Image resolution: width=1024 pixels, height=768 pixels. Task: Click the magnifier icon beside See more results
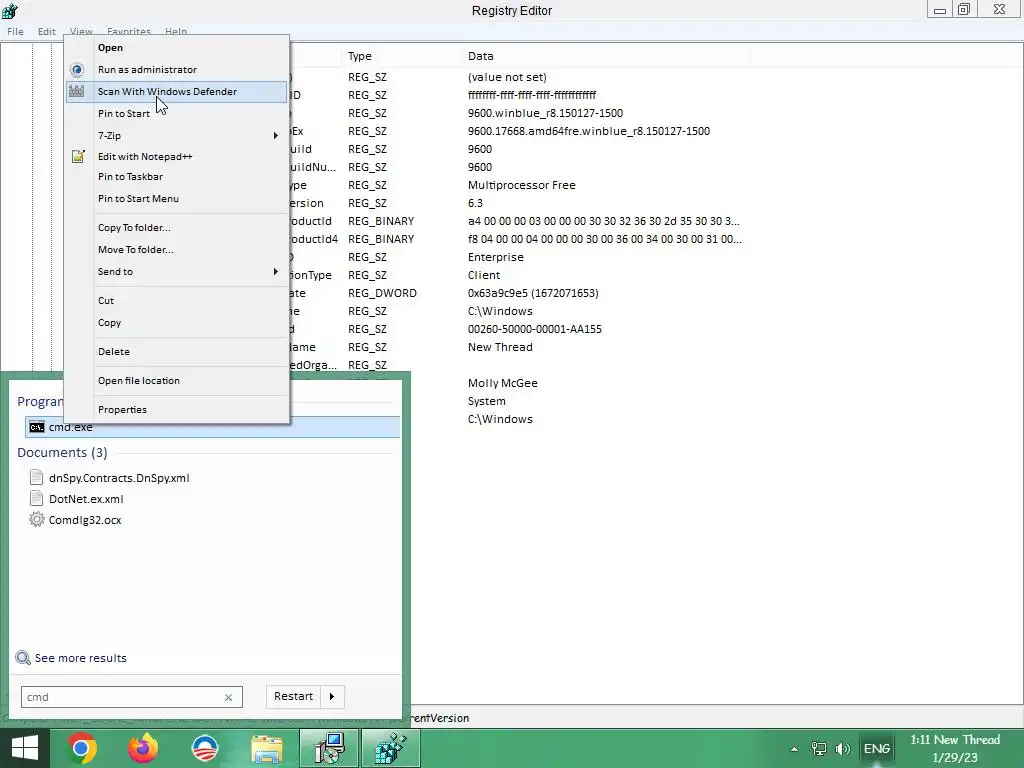pyautogui.click(x=23, y=658)
